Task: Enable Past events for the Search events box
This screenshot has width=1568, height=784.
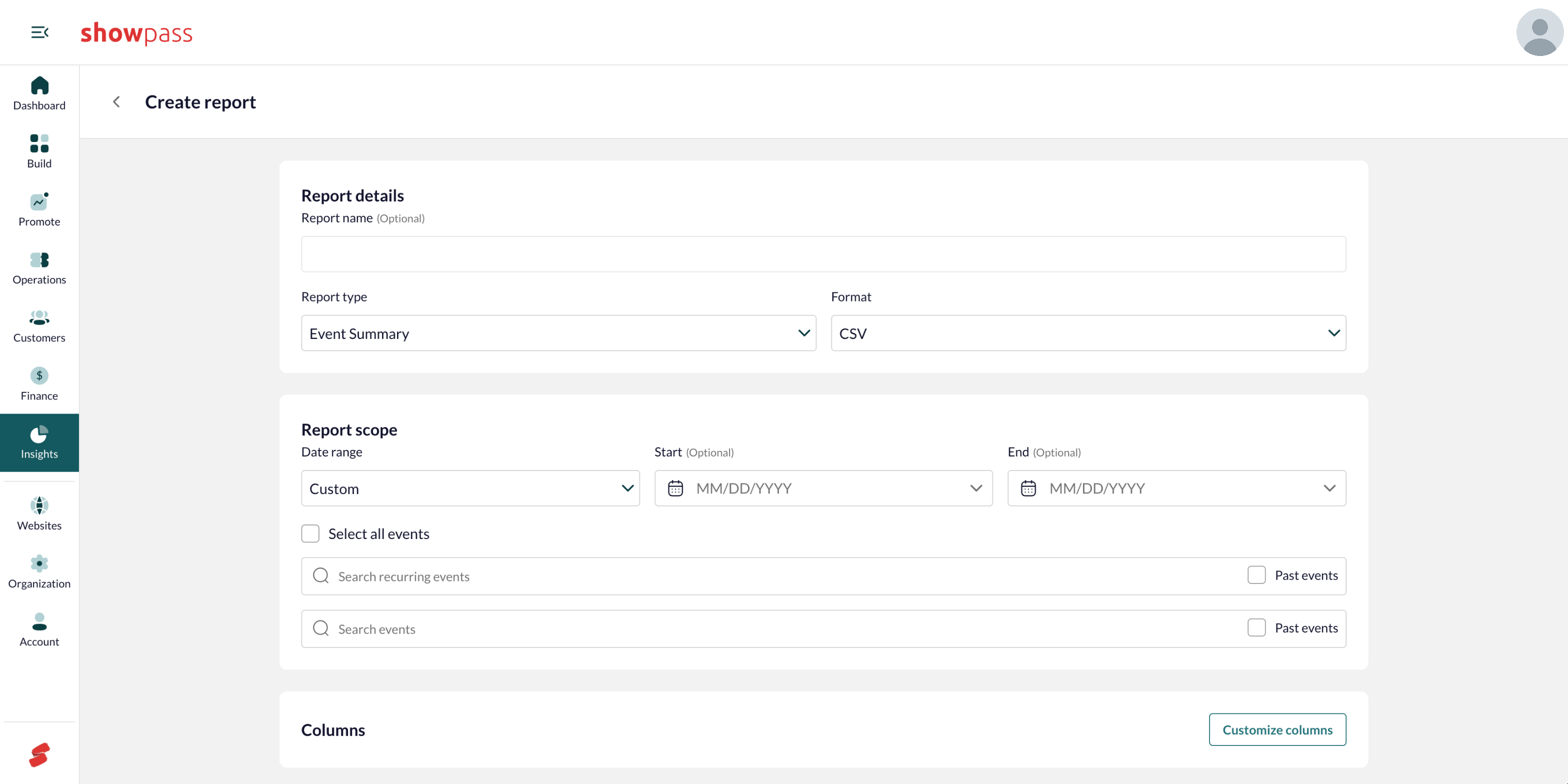Action: pos(1256,627)
